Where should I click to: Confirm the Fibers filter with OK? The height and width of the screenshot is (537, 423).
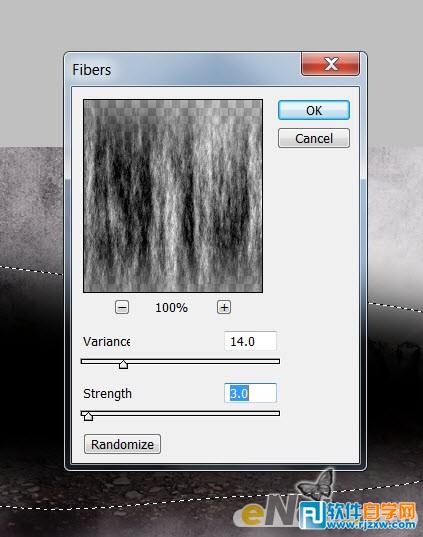314,110
